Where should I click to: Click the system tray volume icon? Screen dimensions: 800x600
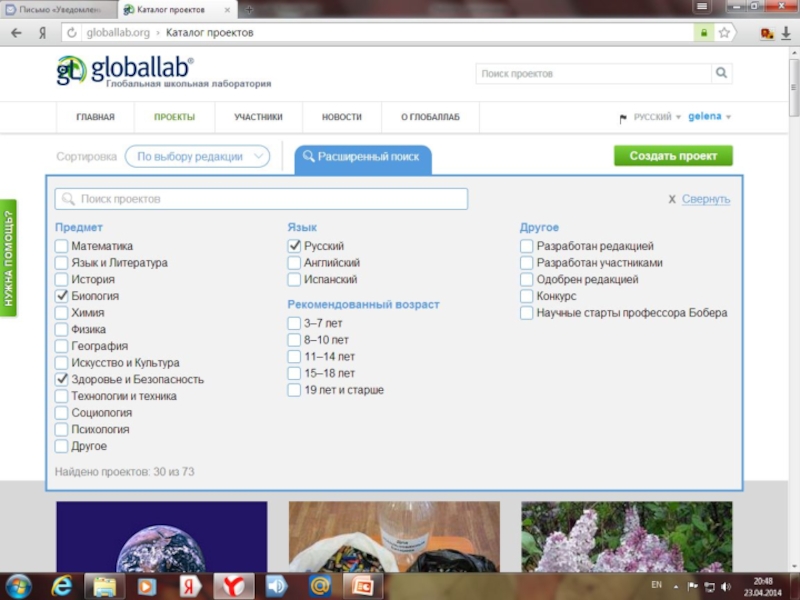coord(726,587)
